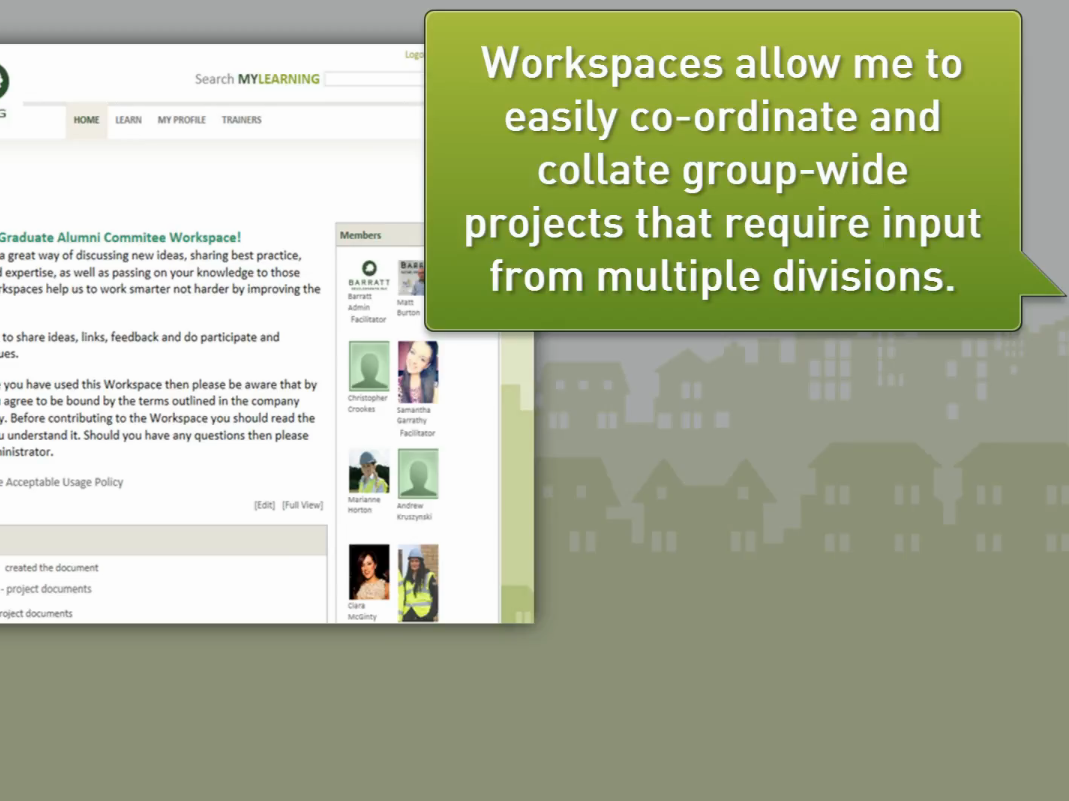
Task: Click the [Edit] link
Action: pos(264,506)
